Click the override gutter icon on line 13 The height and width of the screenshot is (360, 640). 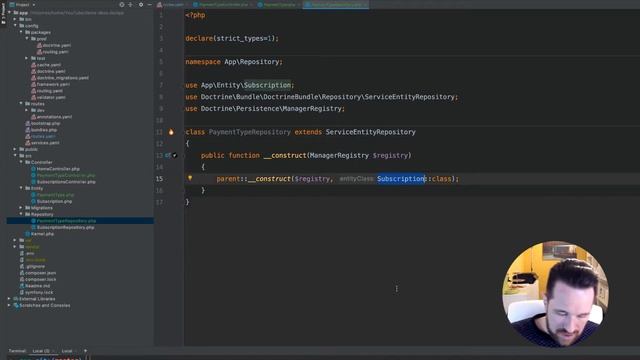[x=168, y=155]
